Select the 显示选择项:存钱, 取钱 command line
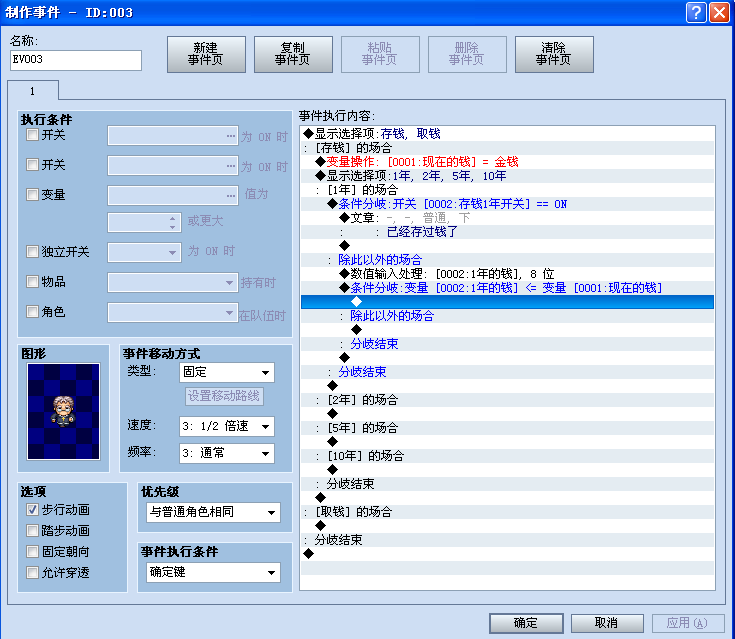 (x=508, y=134)
